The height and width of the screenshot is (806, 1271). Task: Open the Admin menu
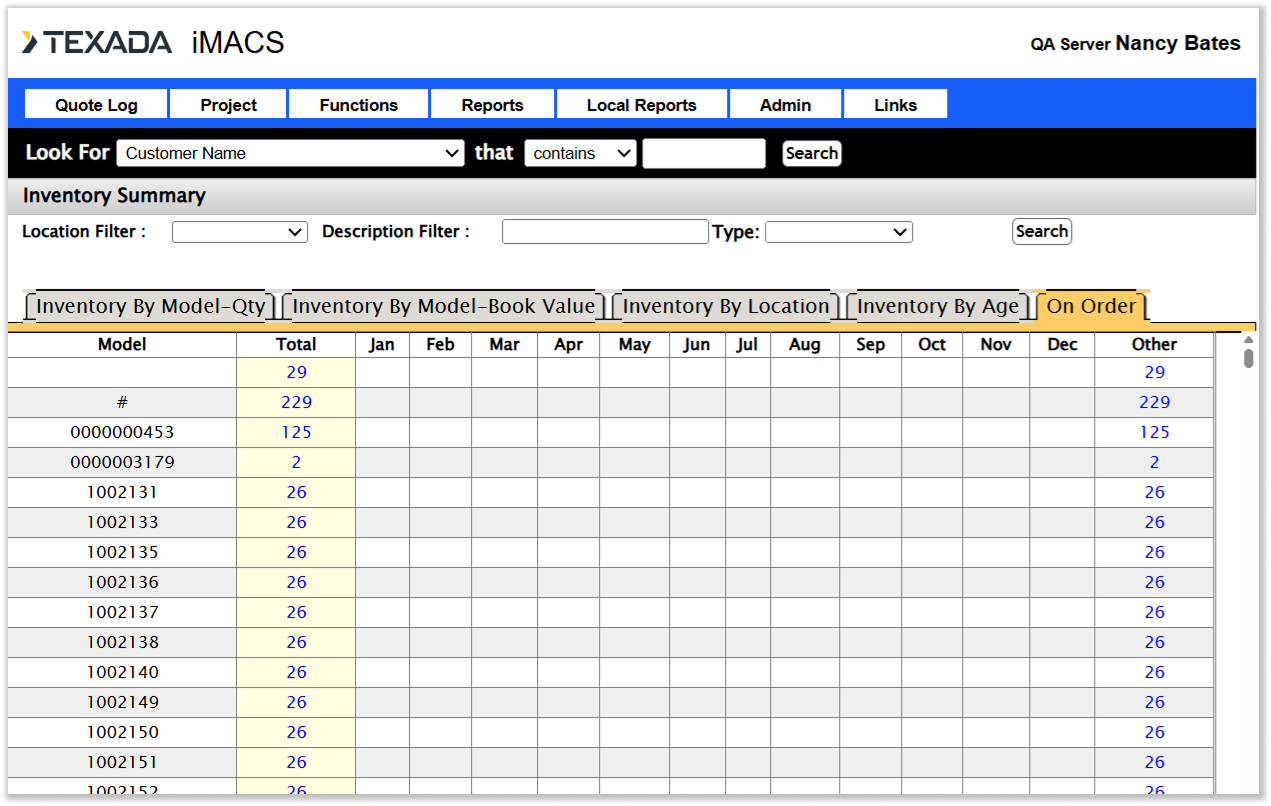pos(785,105)
